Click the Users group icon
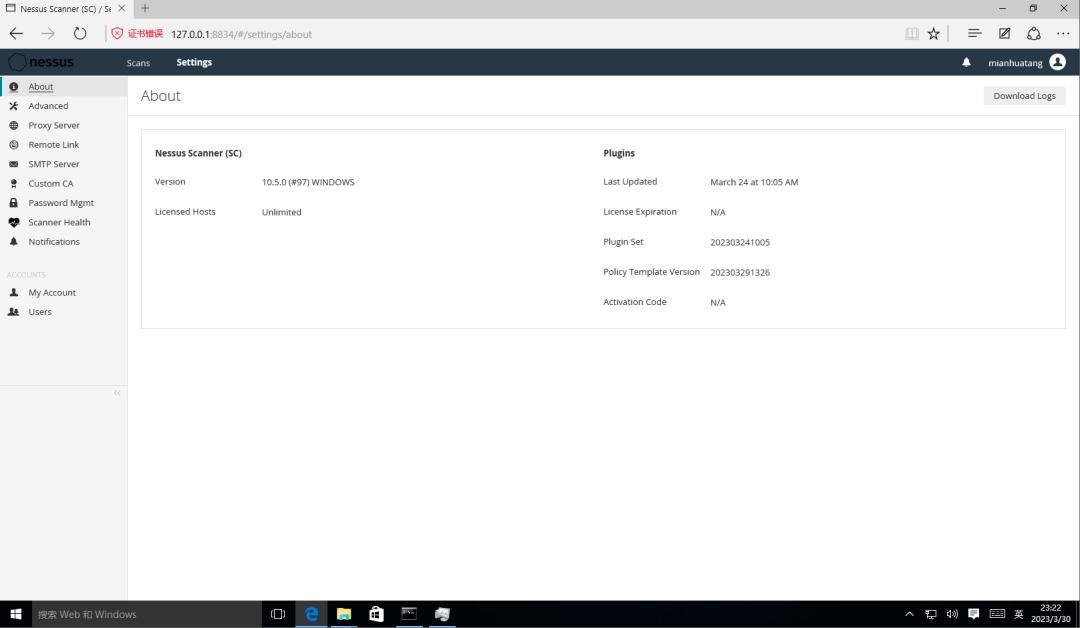 (14, 312)
